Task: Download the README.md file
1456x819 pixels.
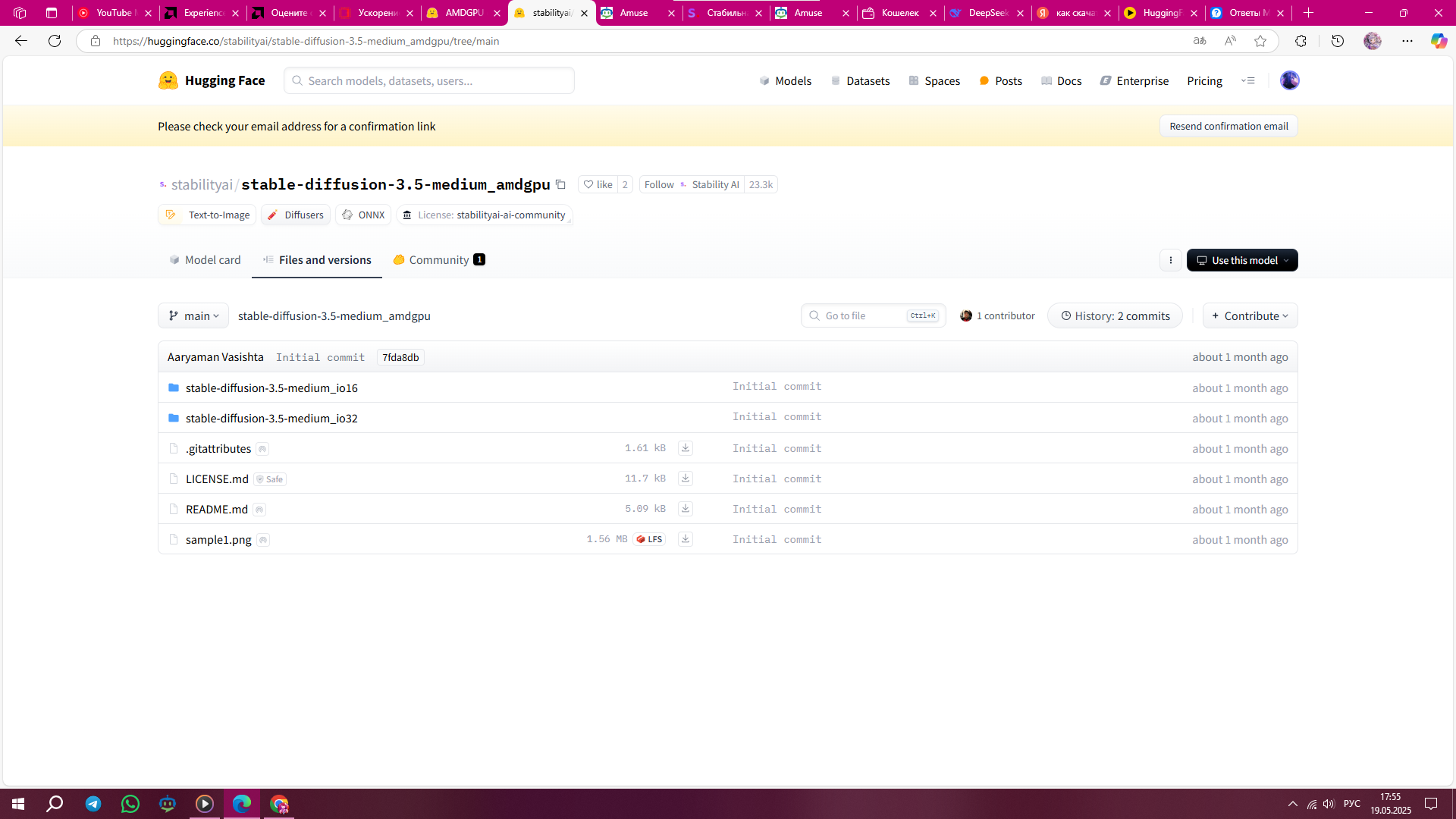Action: pos(685,509)
